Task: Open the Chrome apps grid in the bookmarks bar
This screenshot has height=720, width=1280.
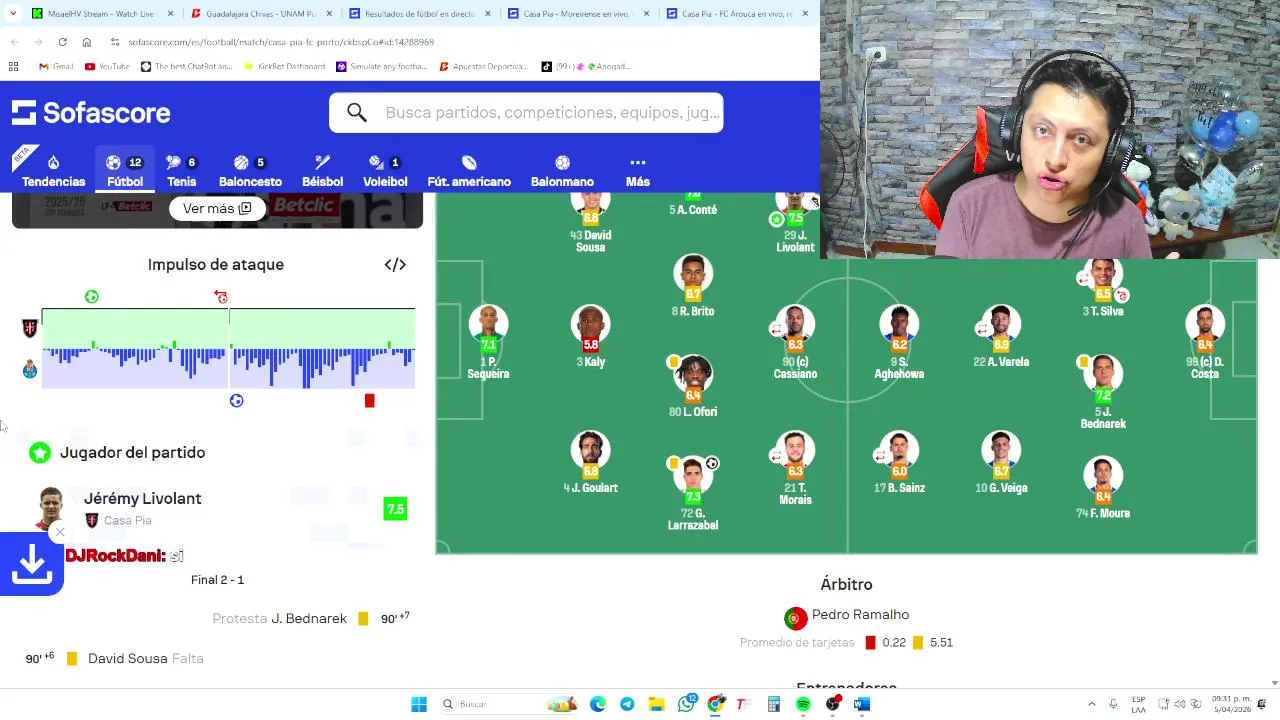Action: 13,66
